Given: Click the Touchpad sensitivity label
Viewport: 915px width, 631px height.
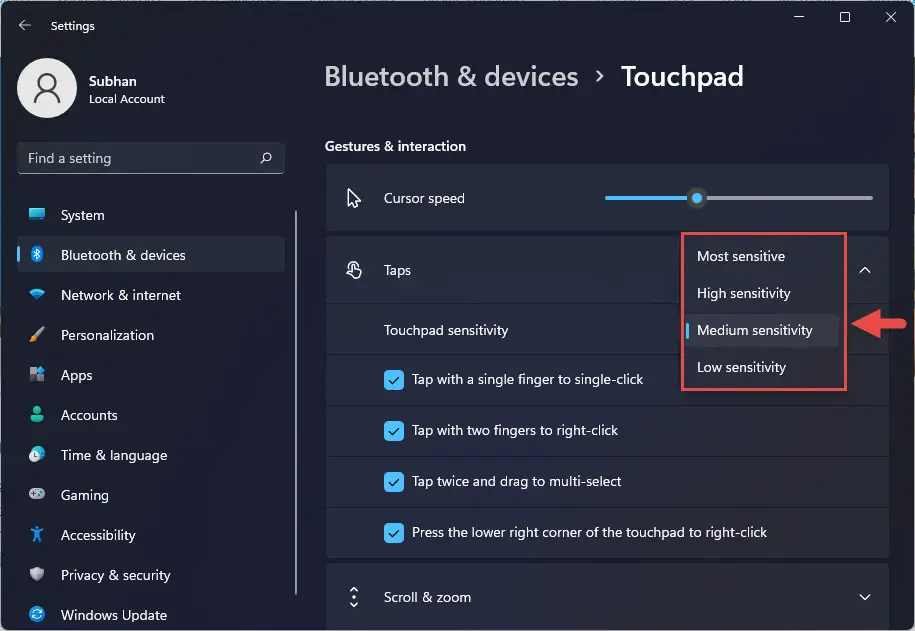Looking at the screenshot, I should (x=446, y=330).
